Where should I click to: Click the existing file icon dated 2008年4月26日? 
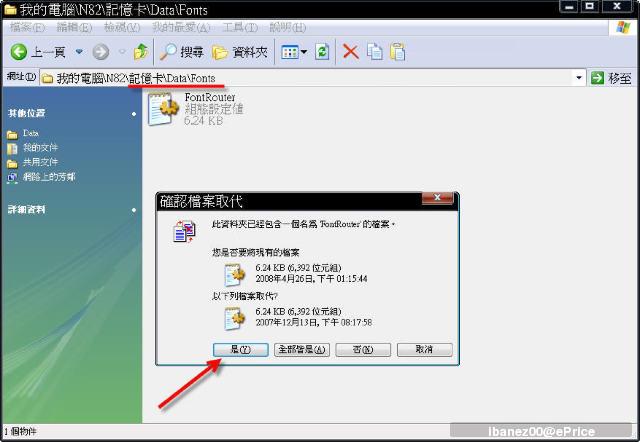[x=234, y=274]
